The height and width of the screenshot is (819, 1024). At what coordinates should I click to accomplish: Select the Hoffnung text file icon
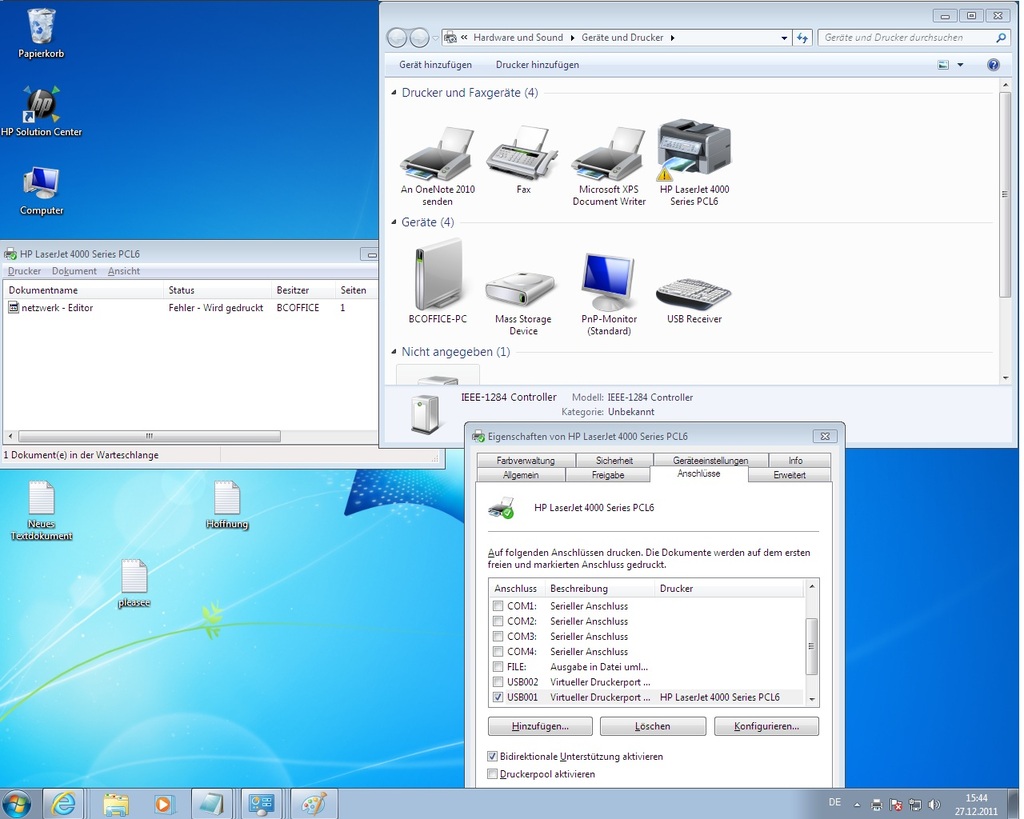(227, 505)
